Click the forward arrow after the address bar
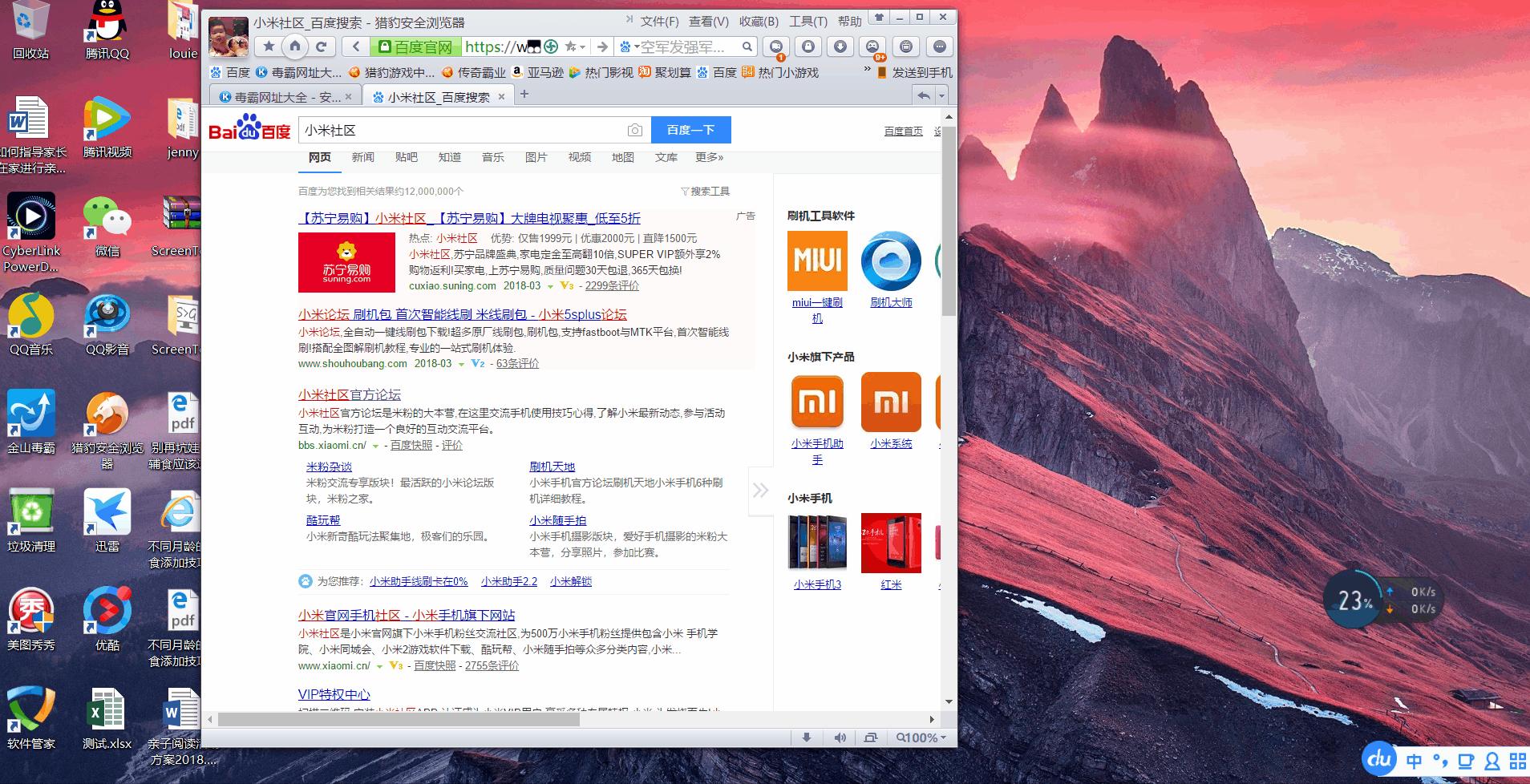This screenshot has height=784, width=1530. (x=602, y=46)
